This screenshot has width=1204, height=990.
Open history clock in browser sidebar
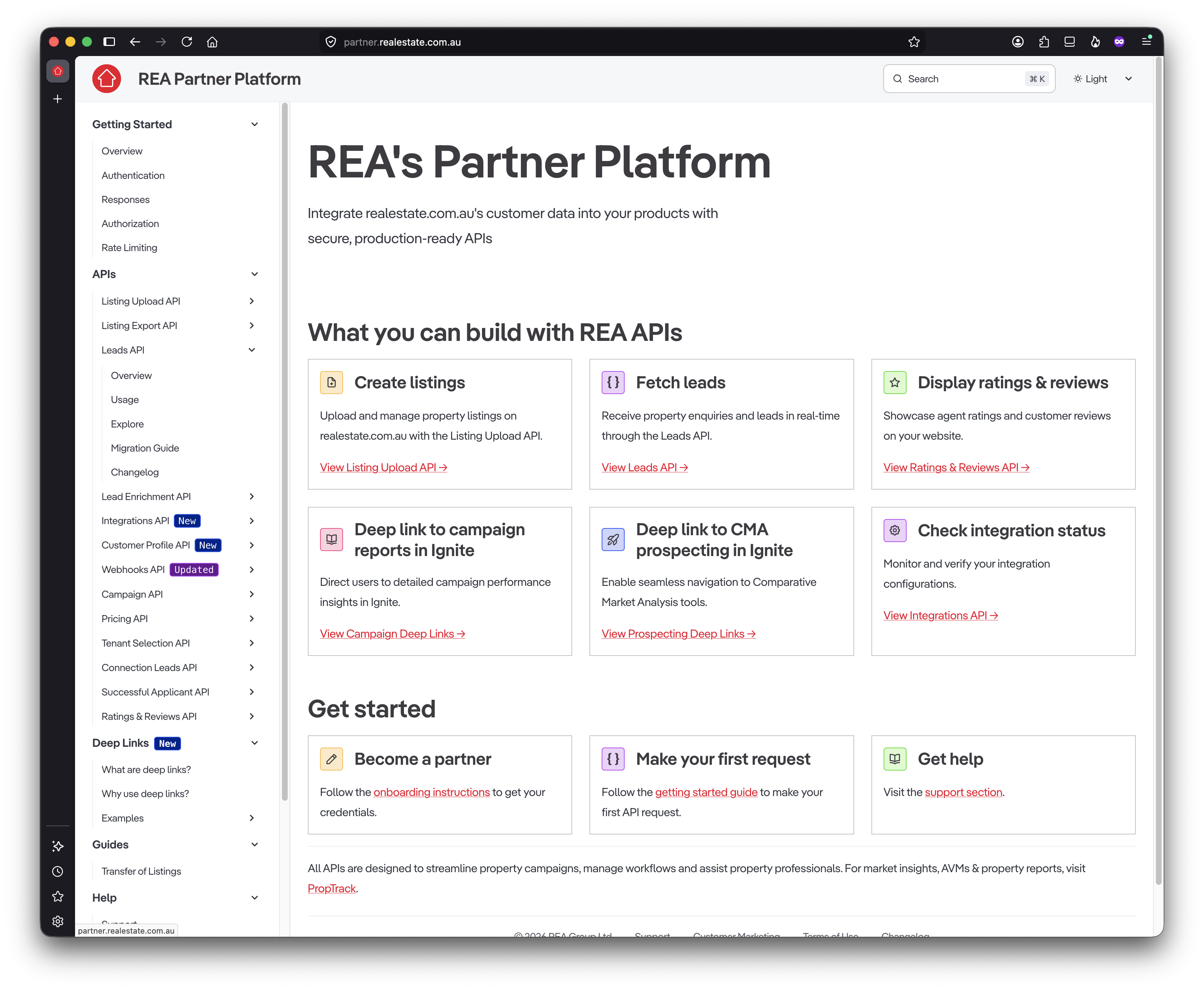click(57, 871)
